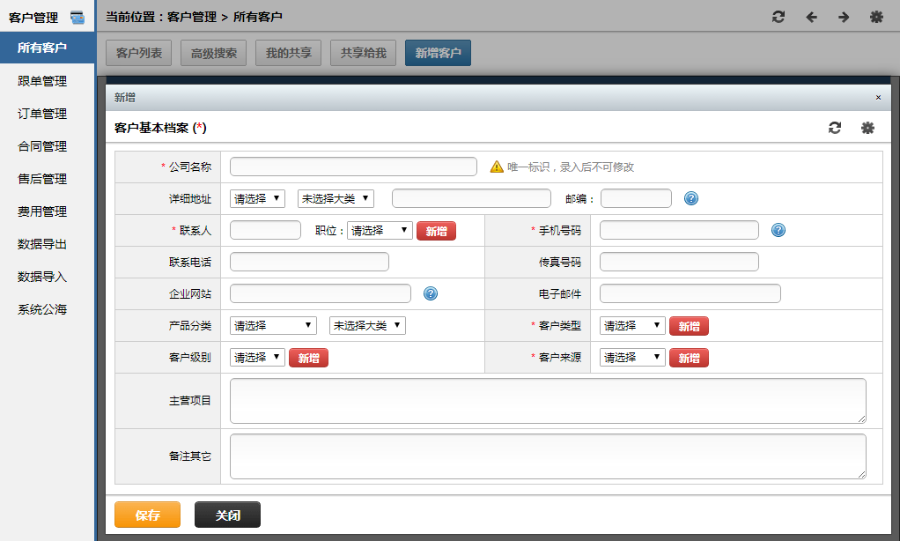Click into the 备注其它 text area

(548, 456)
